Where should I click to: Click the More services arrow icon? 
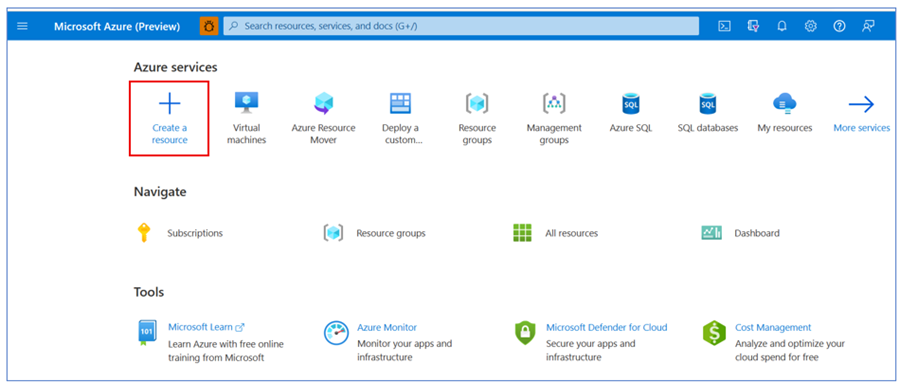click(x=862, y=104)
